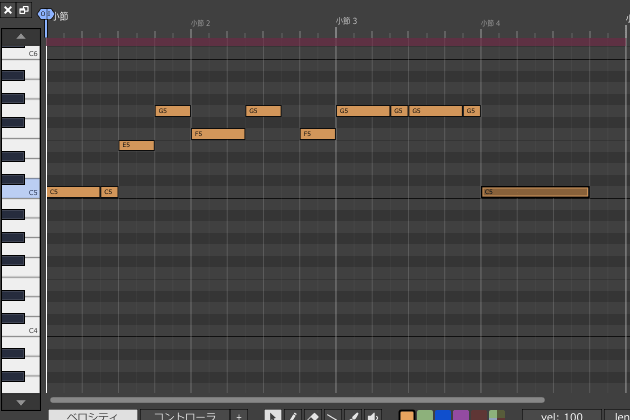Viewport: 630px width, 420px height.
Task: Click the detach window icon
Action: (x=24, y=10)
